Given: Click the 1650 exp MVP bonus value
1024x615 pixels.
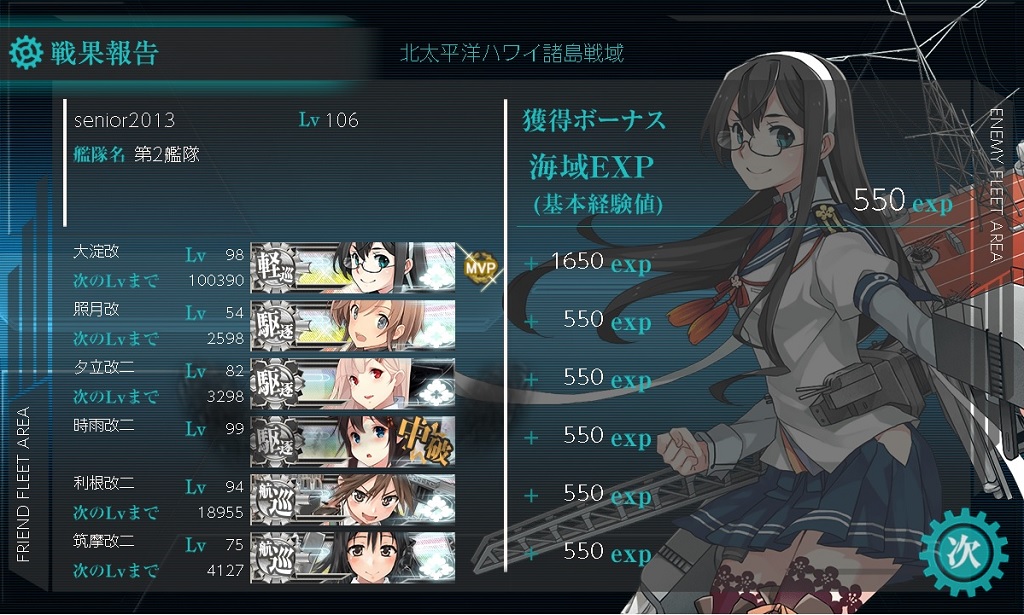Looking at the screenshot, I should [601, 262].
